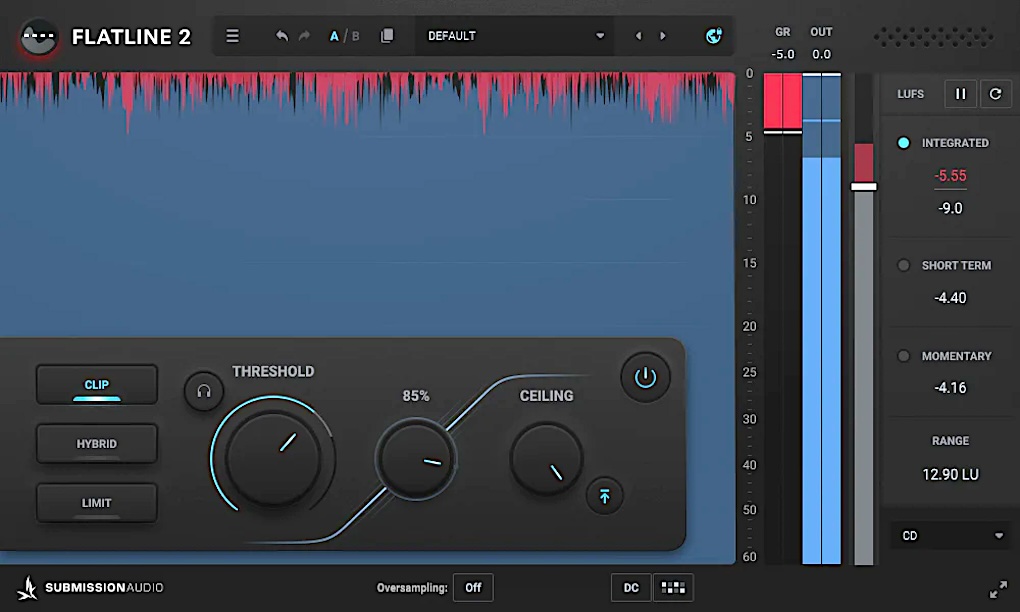Viewport: 1020px width, 612px height.
Task: Adjust the THRESHOLD knob
Action: coord(273,460)
